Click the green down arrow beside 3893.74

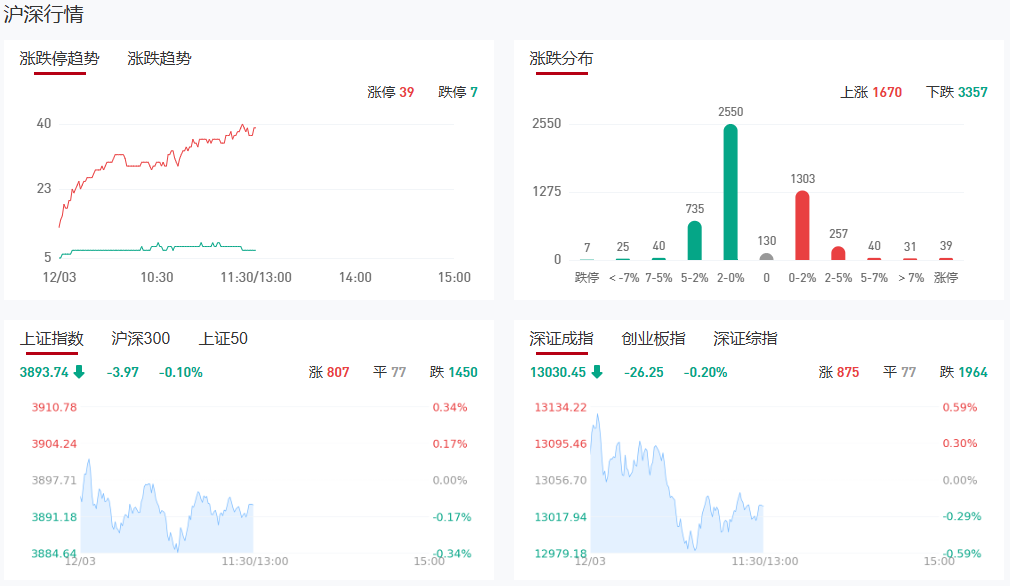pyautogui.click(x=79, y=373)
